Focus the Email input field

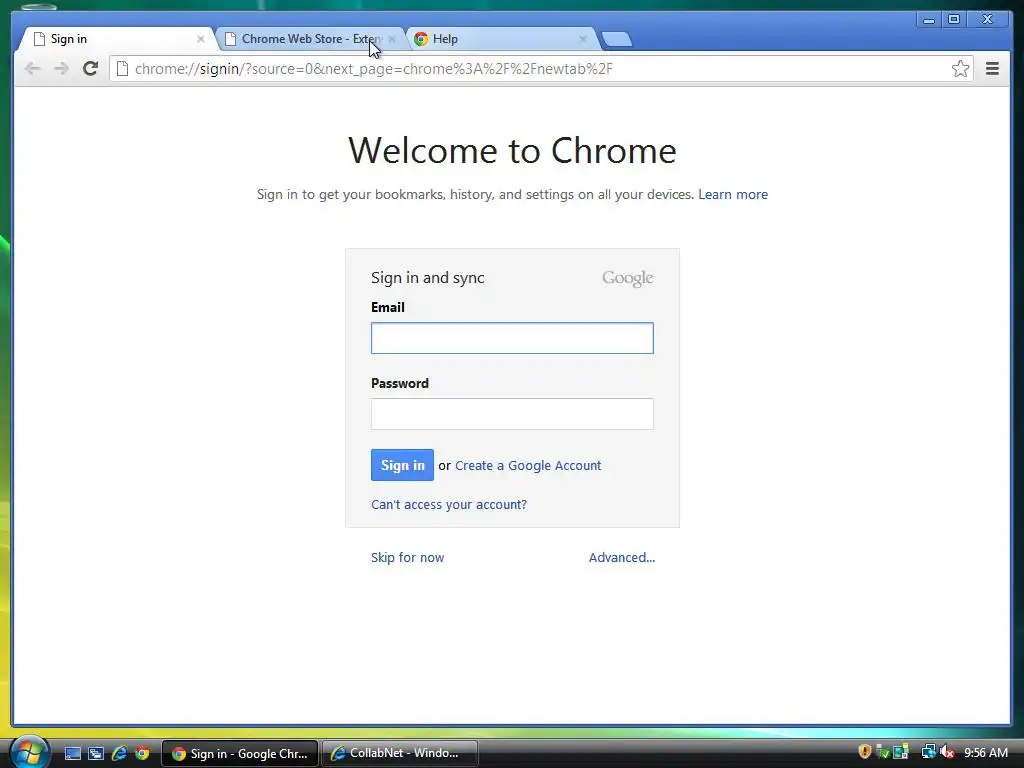[x=512, y=338]
